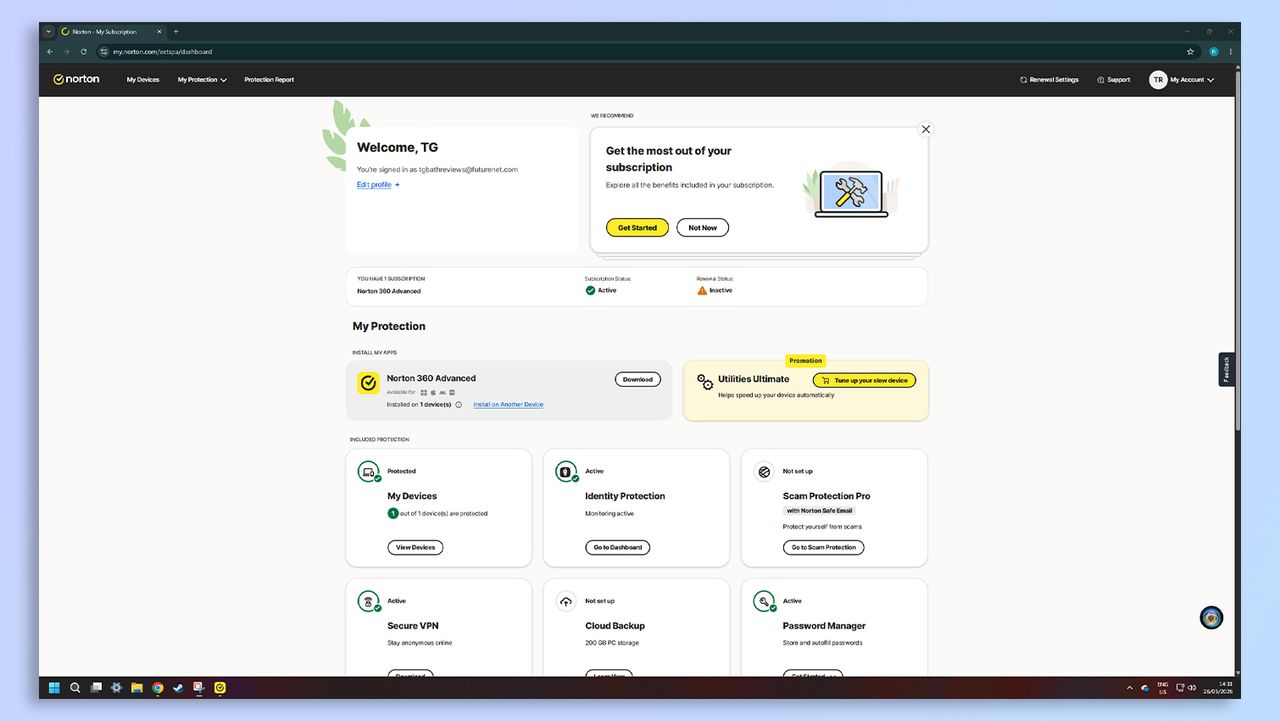Click the Password Manager key icon
1280x721 pixels.
click(x=764, y=601)
